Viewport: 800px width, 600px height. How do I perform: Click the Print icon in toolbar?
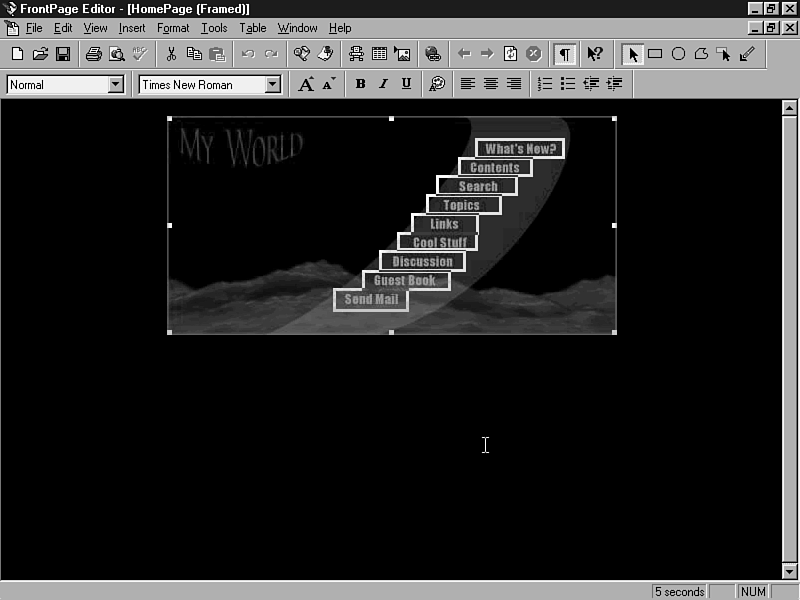[93, 54]
